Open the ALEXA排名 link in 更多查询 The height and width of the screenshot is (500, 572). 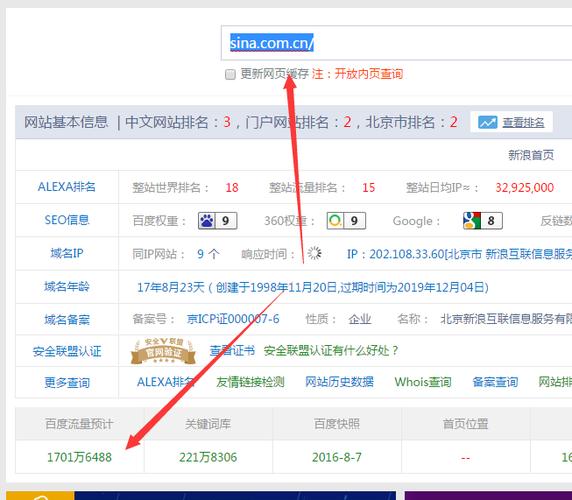[166, 382]
